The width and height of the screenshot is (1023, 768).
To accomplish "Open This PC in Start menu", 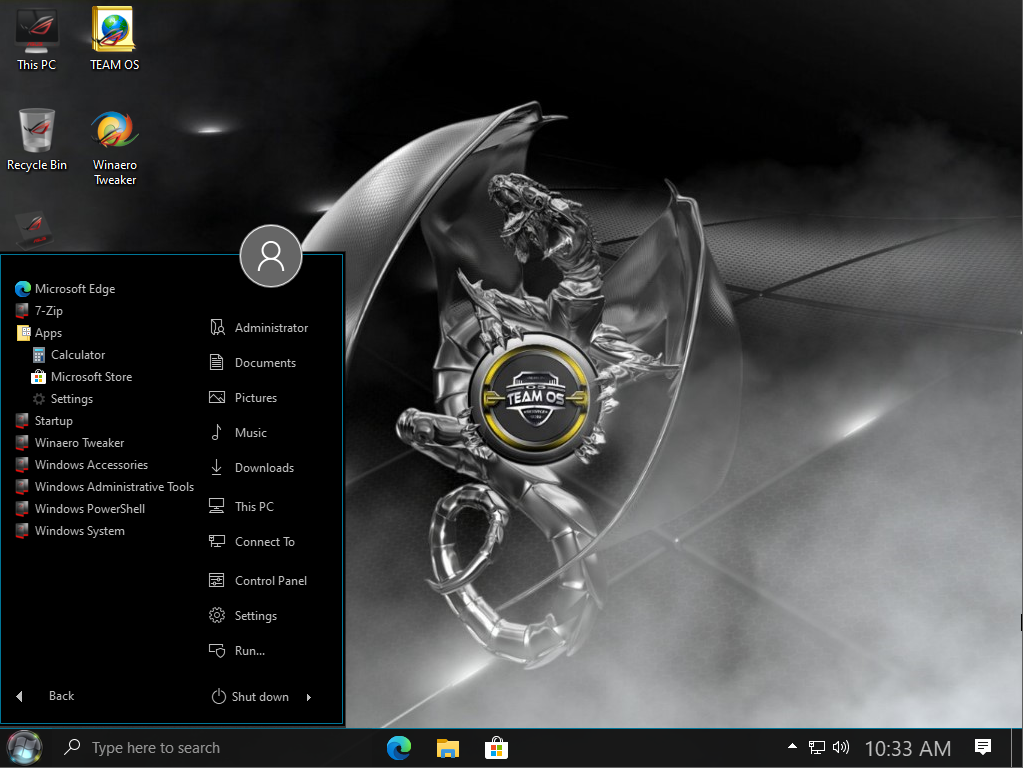I will click(x=241, y=506).
